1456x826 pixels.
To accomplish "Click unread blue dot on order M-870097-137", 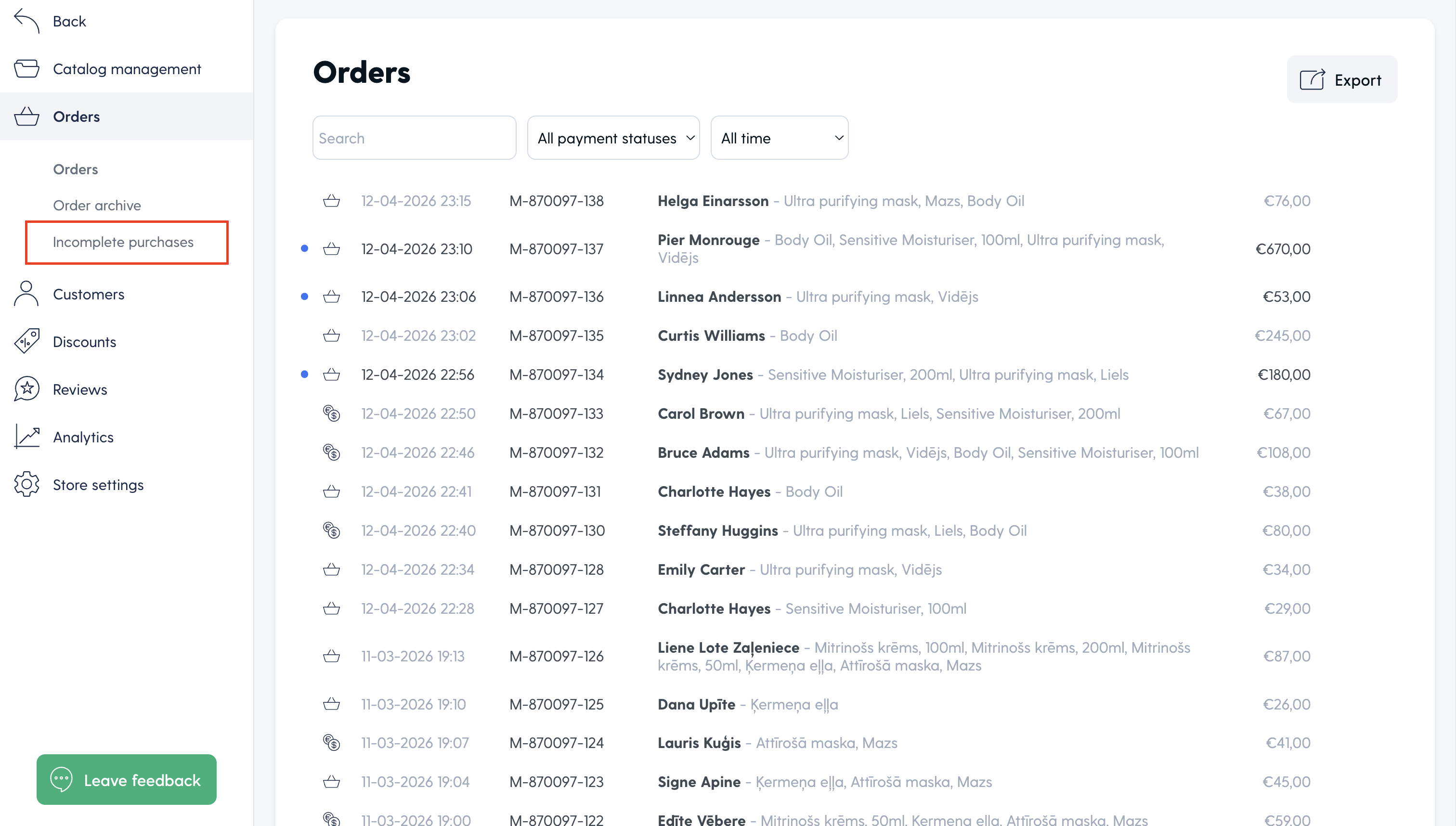I will point(305,248).
